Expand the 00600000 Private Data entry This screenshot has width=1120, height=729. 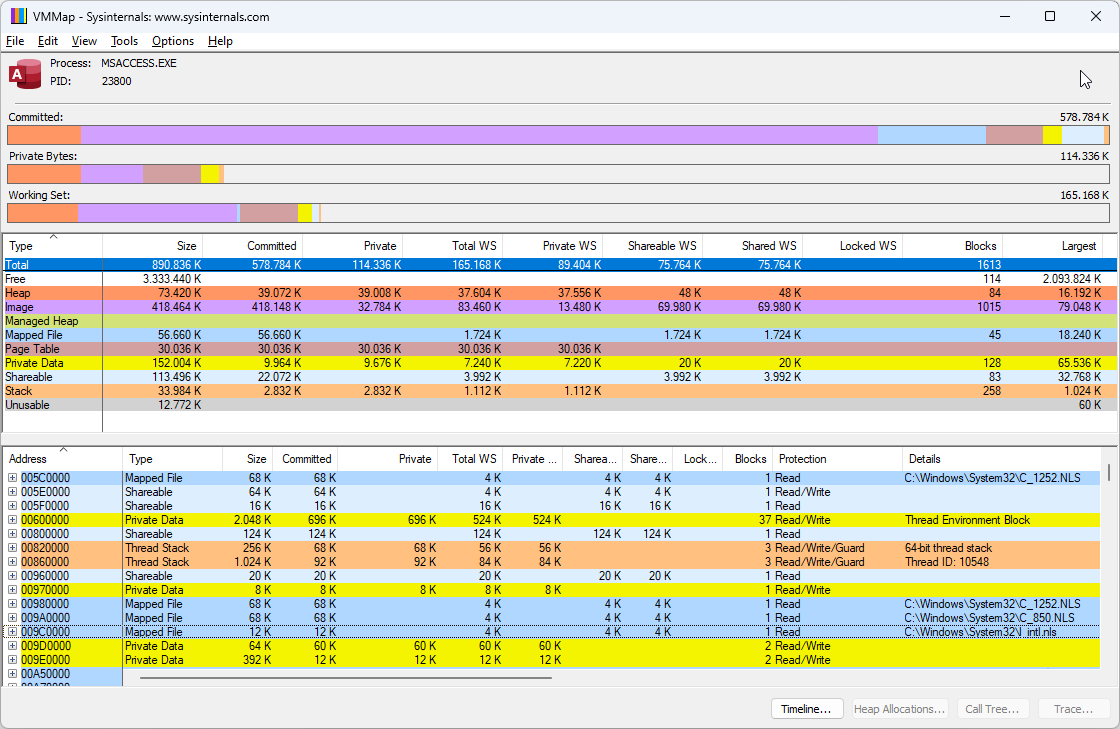[x=13, y=520]
